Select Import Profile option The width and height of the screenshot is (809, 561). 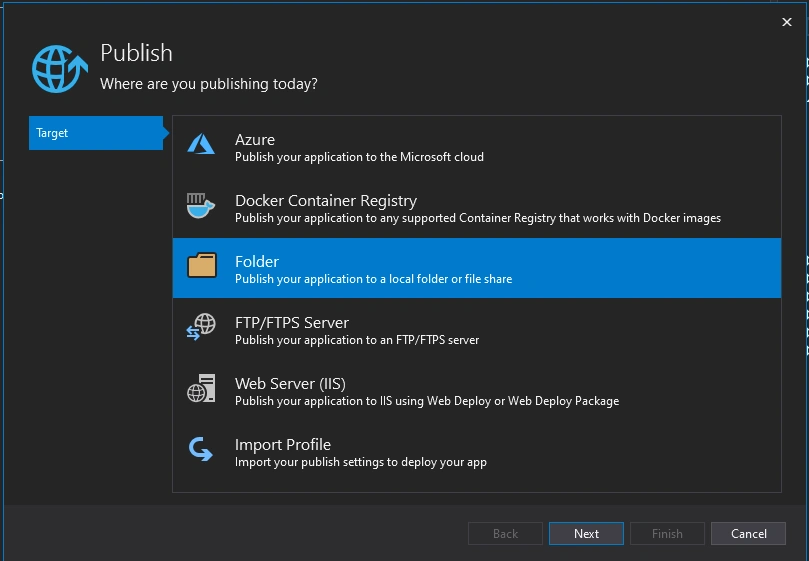pyautogui.click(x=477, y=451)
